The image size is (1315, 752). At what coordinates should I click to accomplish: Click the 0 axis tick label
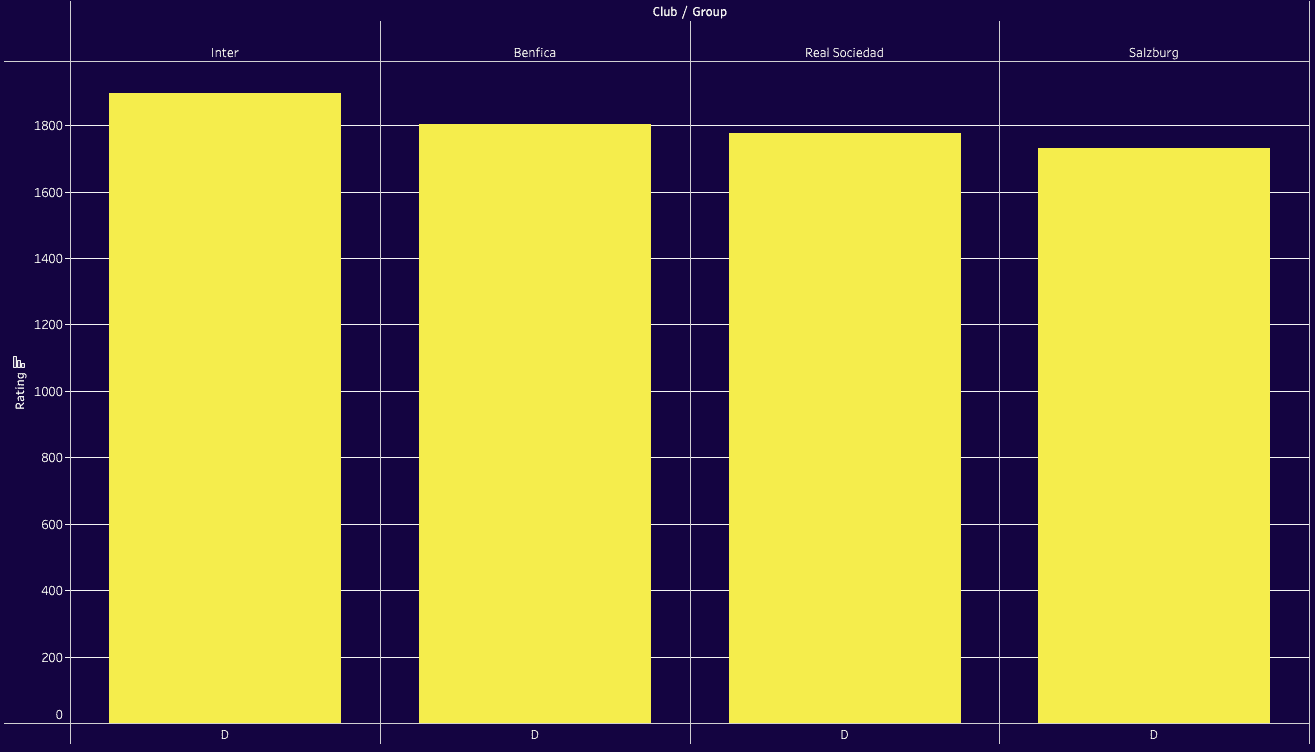[59, 715]
